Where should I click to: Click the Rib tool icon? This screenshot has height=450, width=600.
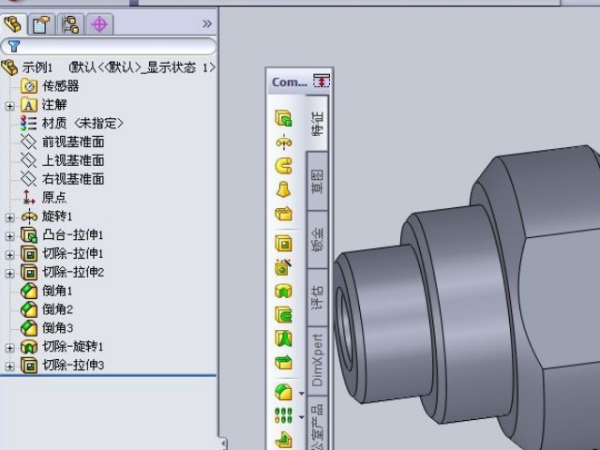pos(284,440)
